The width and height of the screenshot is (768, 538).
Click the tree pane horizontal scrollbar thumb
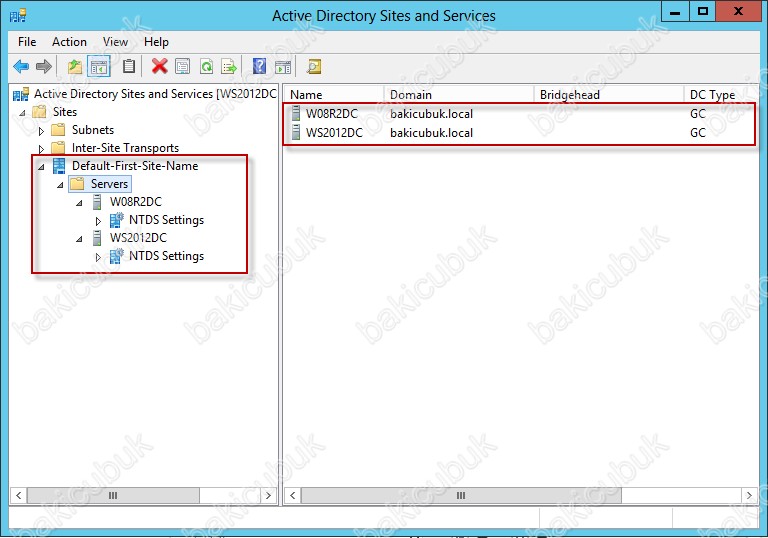coord(113,495)
